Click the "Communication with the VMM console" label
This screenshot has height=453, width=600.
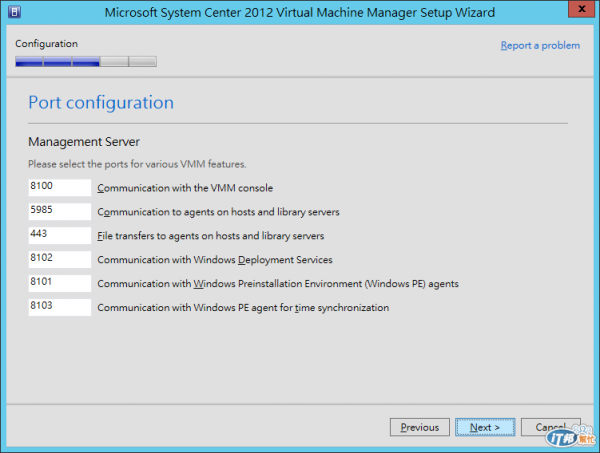coord(184,188)
